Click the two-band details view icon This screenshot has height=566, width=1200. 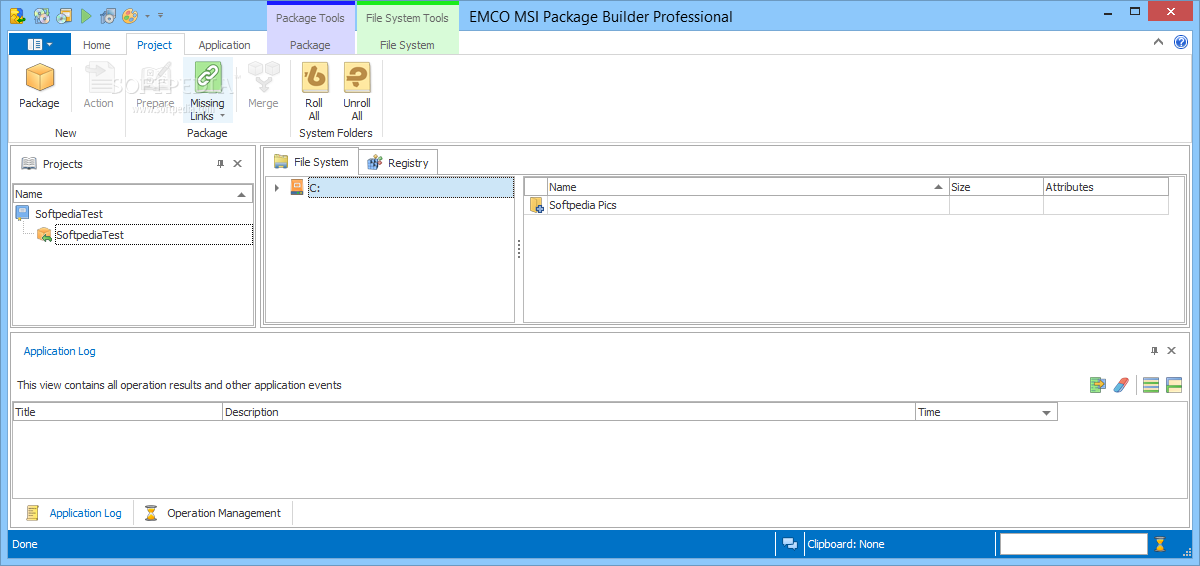[1174, 385]
